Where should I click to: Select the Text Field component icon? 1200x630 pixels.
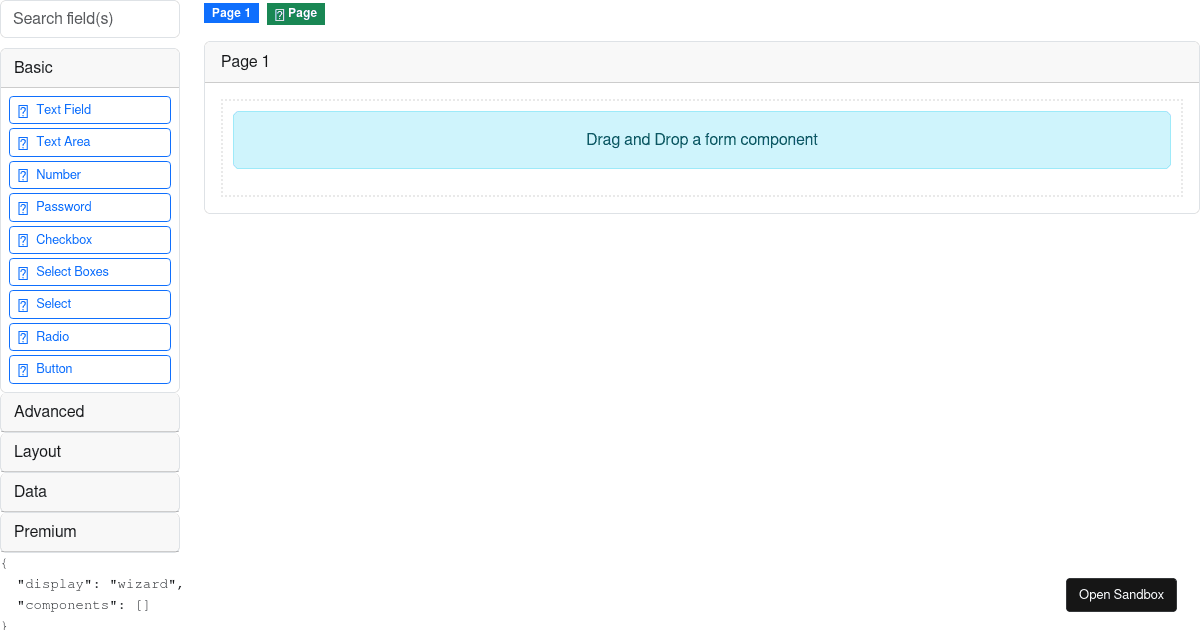coord(23,109)
